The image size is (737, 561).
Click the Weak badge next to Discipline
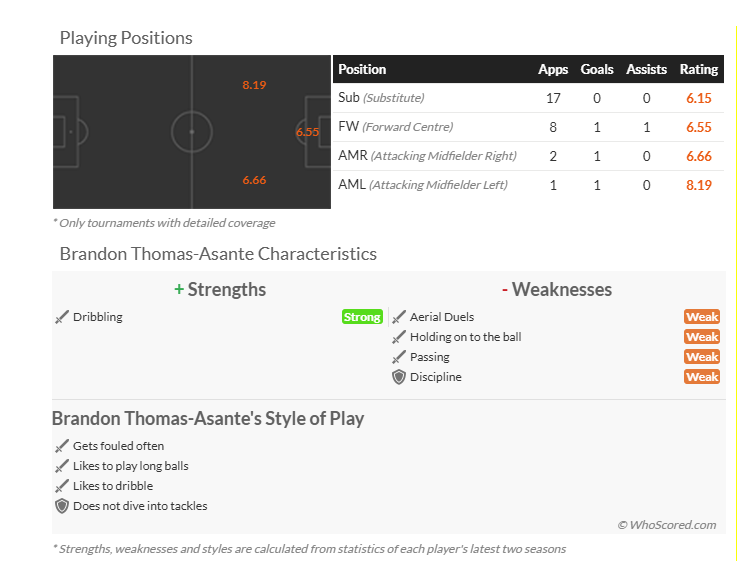click(x=702, y=377)
